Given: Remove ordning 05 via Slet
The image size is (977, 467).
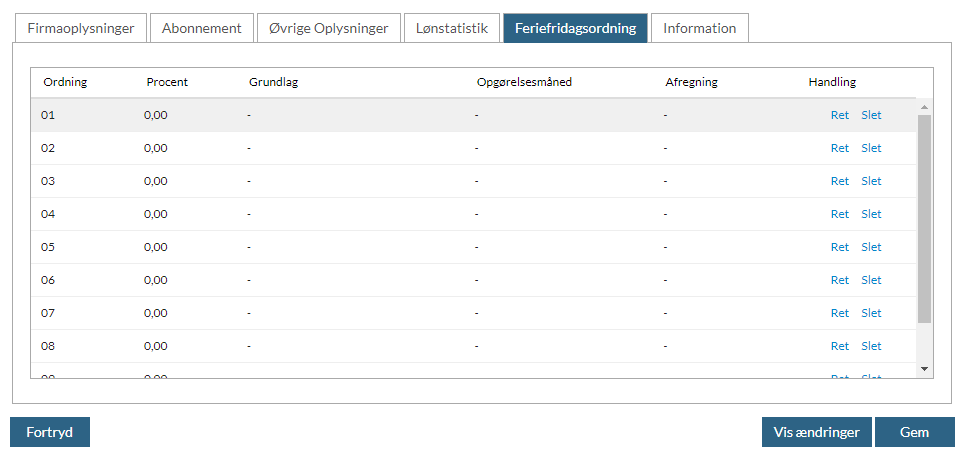Looking at the screenshot, I should pyautogui.click(x=871, y=247).
